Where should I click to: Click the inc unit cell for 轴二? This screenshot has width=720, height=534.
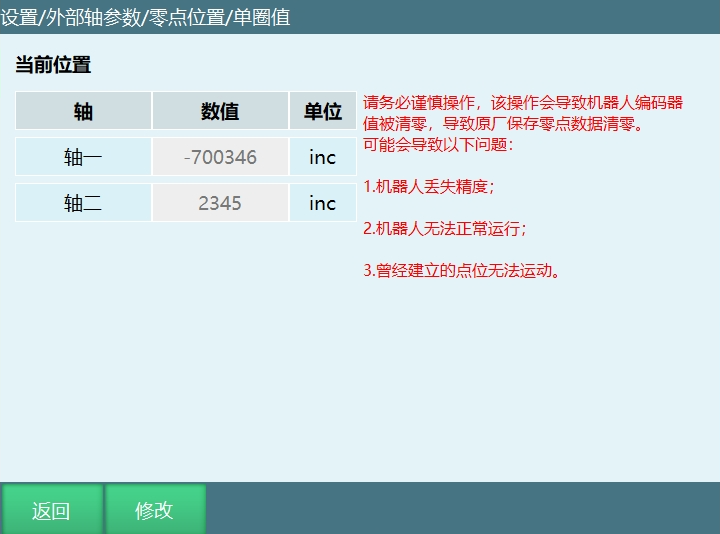click(x=322, y=203)
